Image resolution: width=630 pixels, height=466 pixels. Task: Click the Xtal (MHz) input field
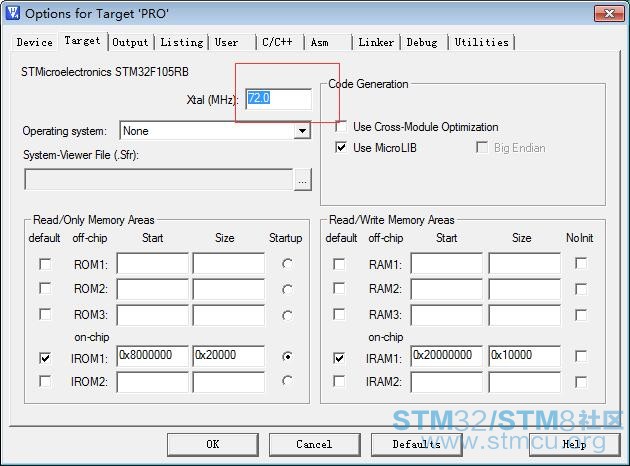tap(278, 99)
